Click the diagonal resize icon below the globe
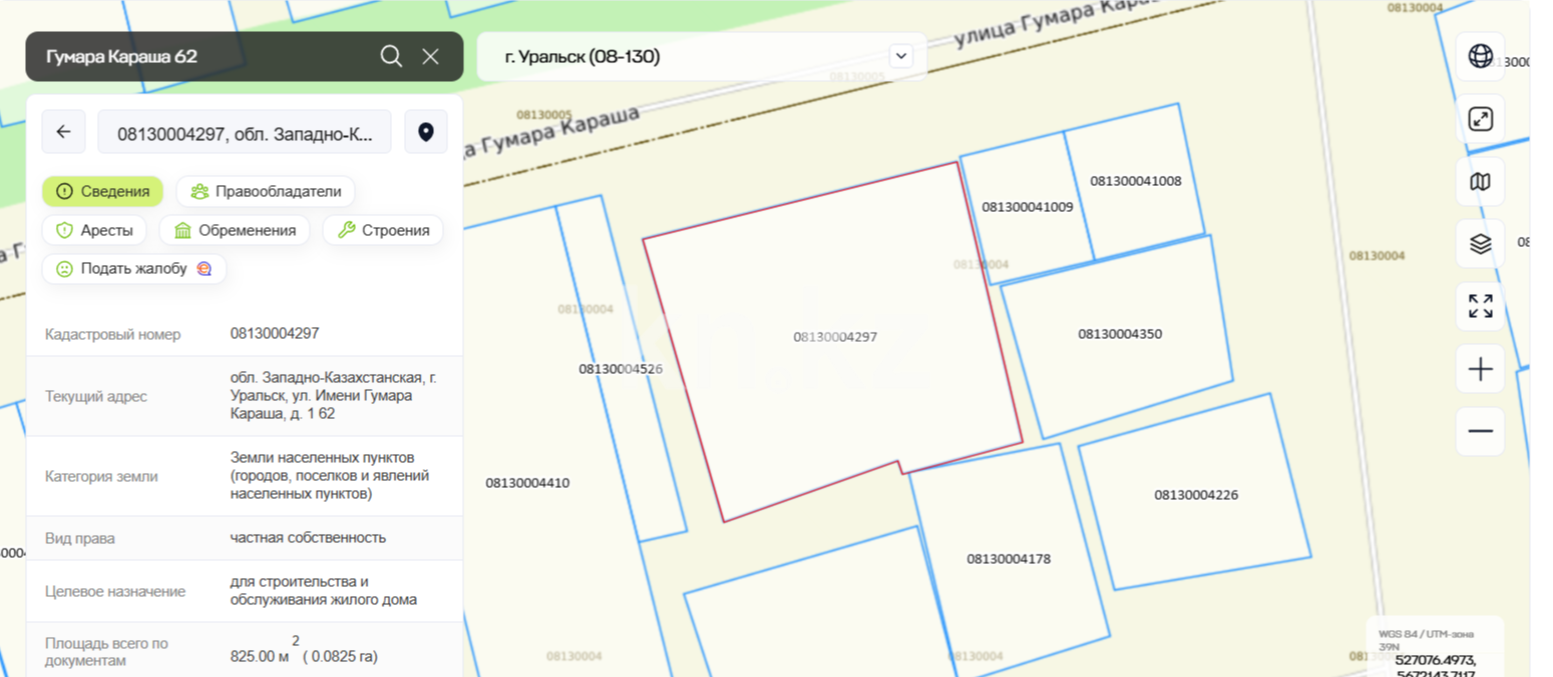 click(x=1480, y=118)
